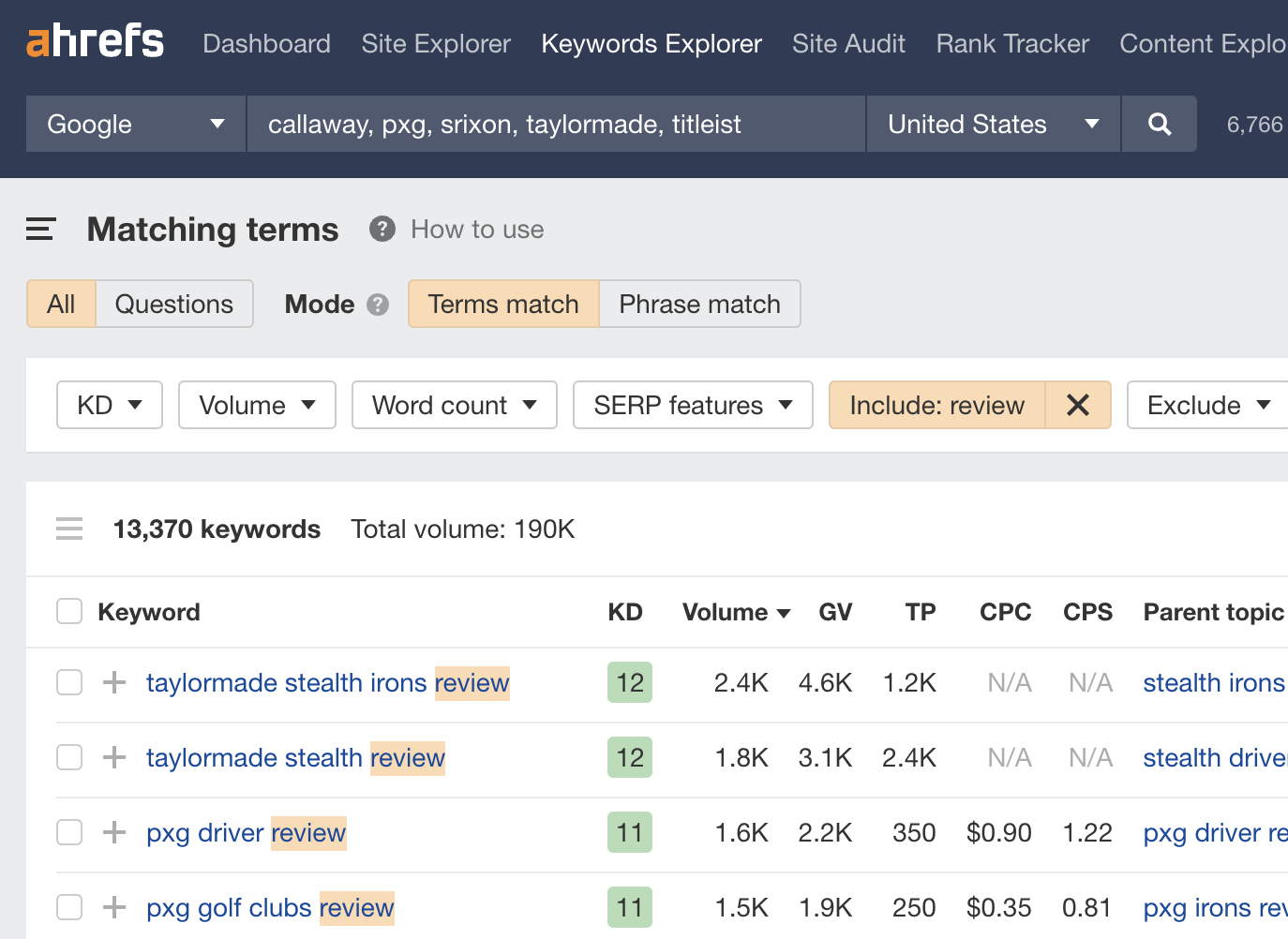Viewport: 1288px width, 939px height.
Task: Click the question mark beside Mode
Action: (378, 304)
